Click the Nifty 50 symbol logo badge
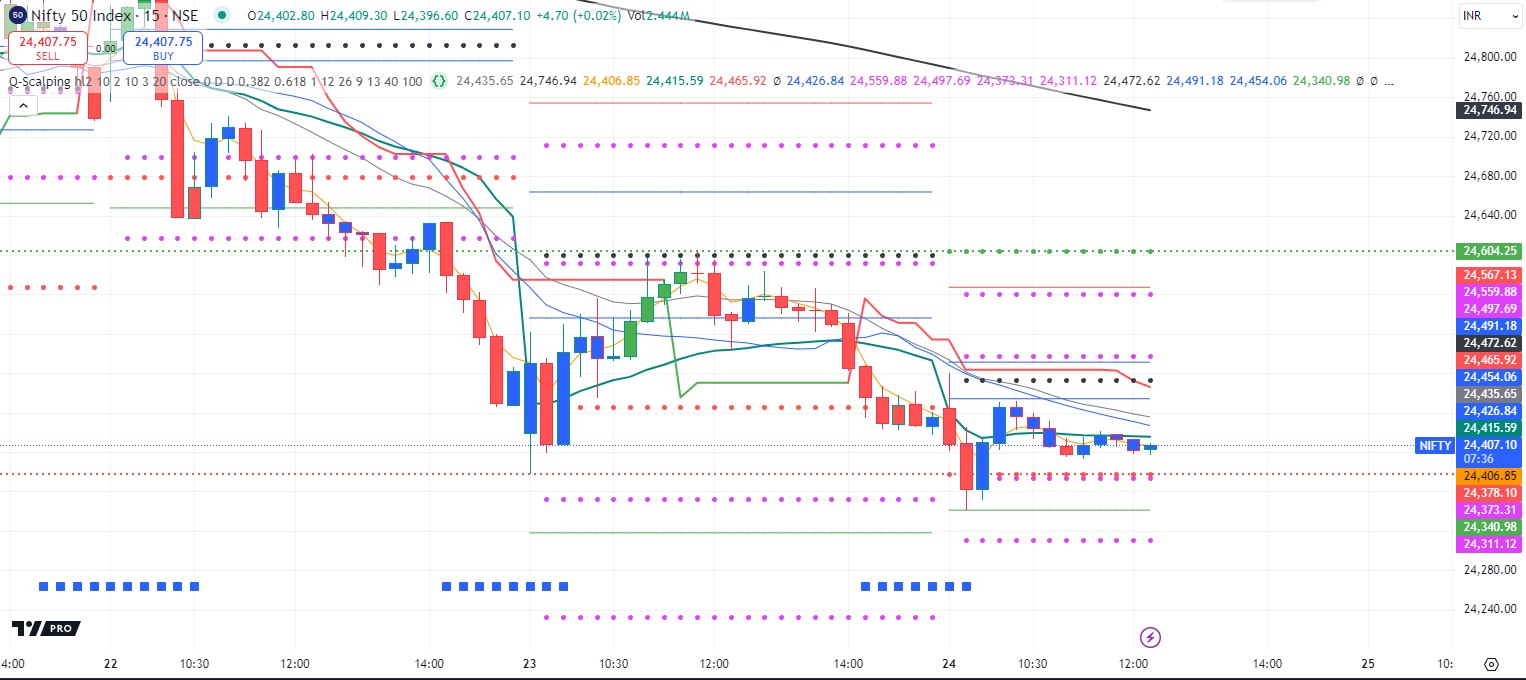Image resolution: width=1526 pixels, height=680 pixels. [17, 16]
